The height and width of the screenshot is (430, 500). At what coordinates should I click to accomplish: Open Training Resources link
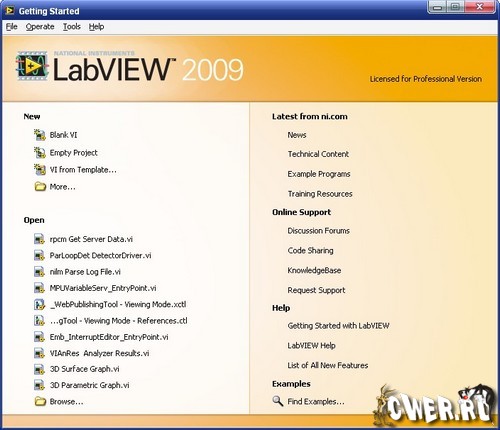point(320,194)
